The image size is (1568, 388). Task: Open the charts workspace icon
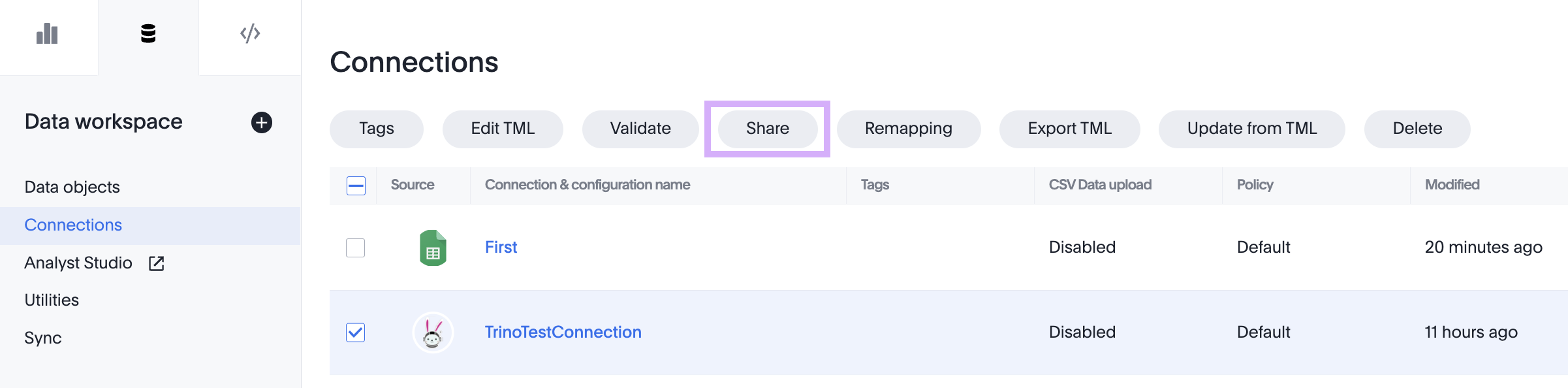(x=49, y=33)
